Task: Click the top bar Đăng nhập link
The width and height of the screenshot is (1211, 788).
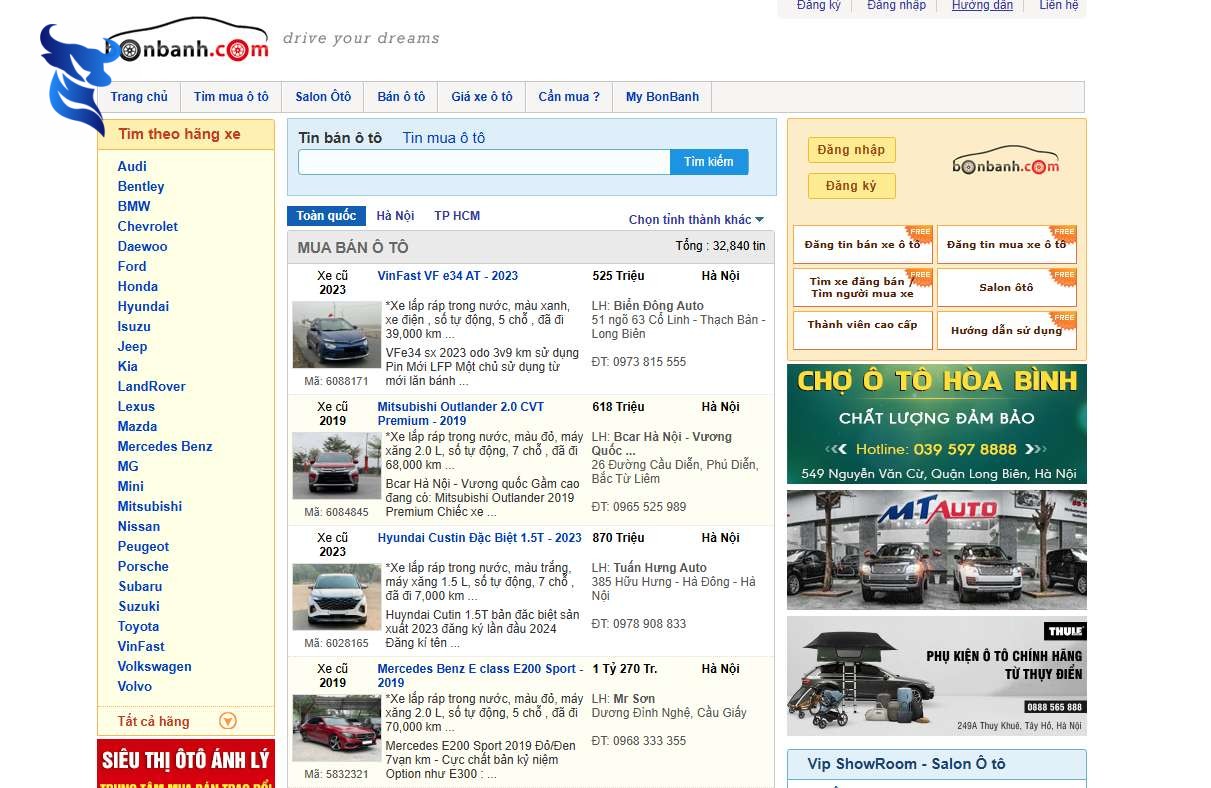Action: click(896, 5)
